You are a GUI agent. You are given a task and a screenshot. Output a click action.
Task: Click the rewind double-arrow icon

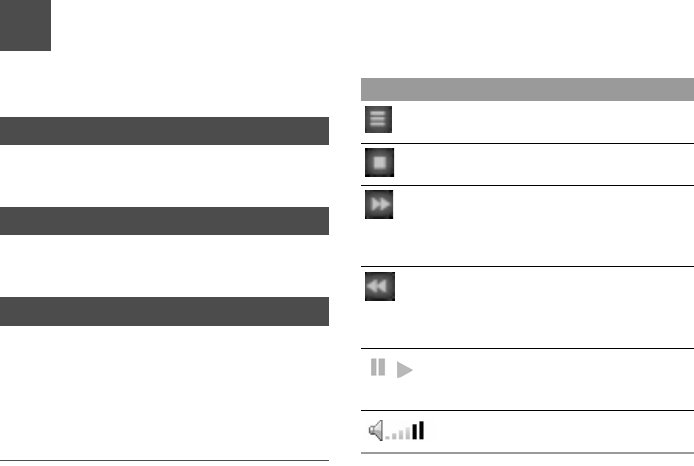[x=380, y=286]
